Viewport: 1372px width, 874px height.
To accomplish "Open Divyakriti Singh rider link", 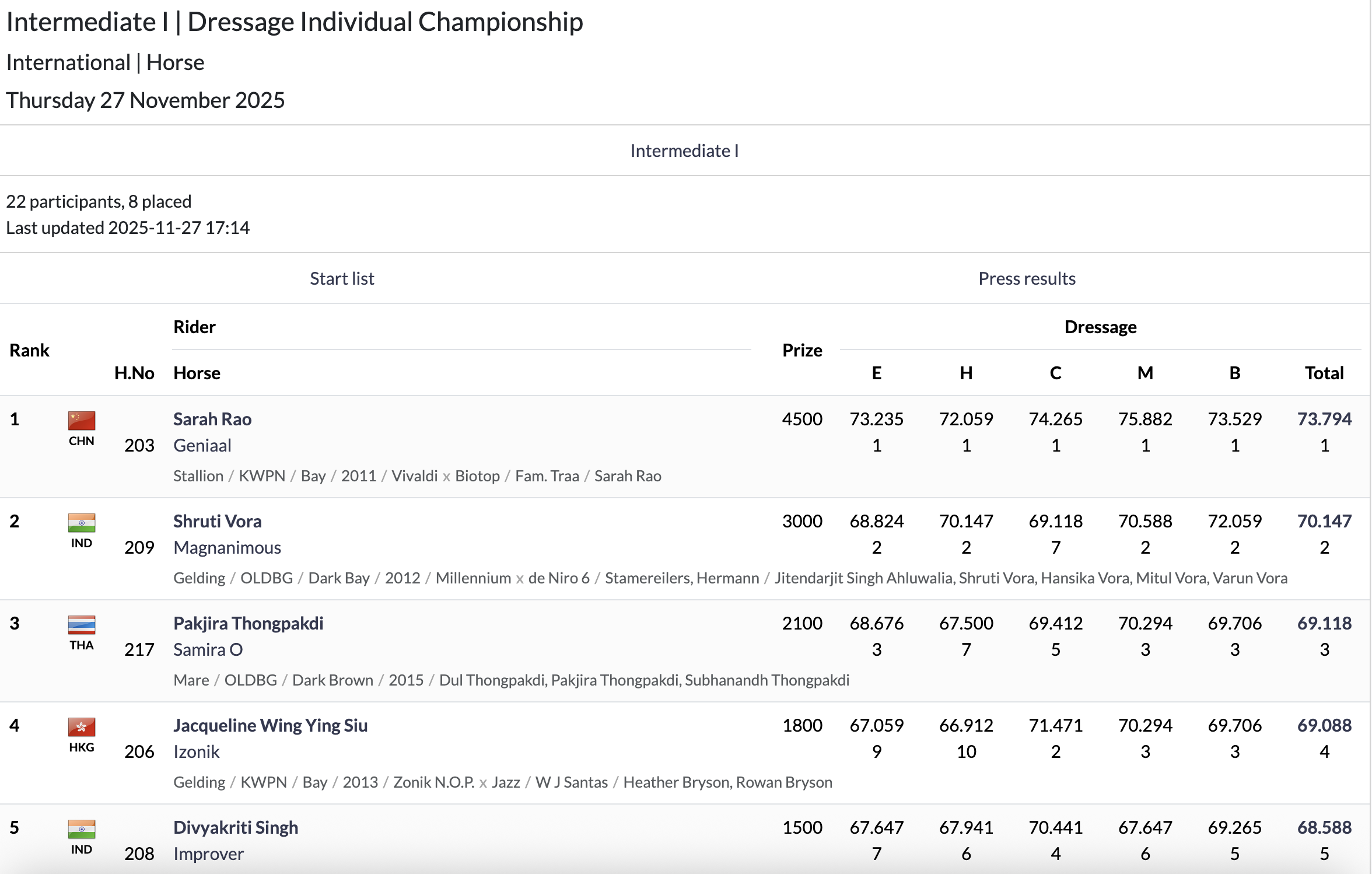I will click(236, 827).
